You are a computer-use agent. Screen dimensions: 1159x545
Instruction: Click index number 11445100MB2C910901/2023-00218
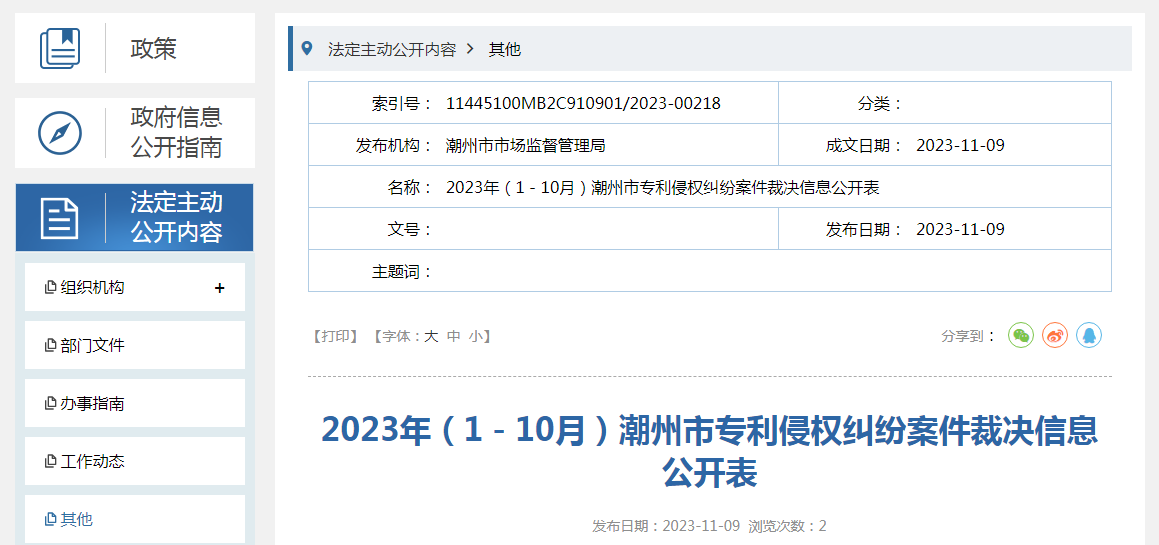point(583,104)
